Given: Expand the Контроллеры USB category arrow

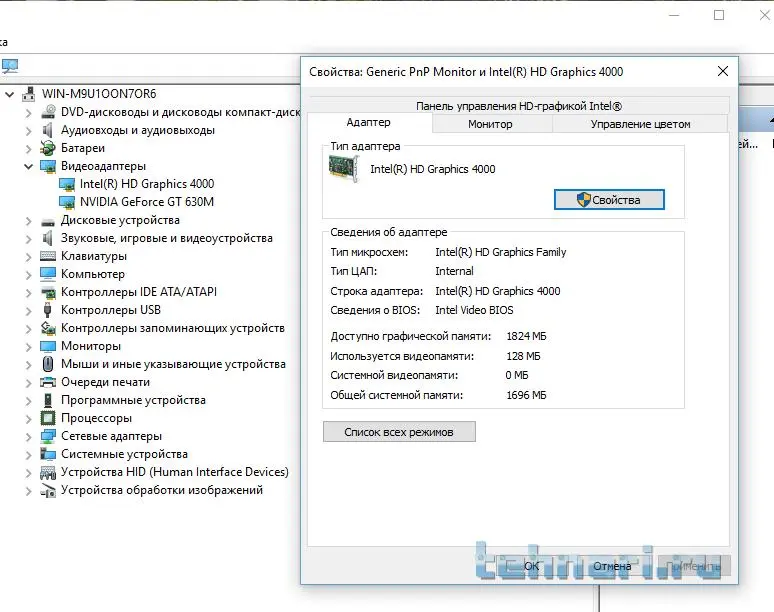Looking at the screenshot, I should click(x=29, y=310).
